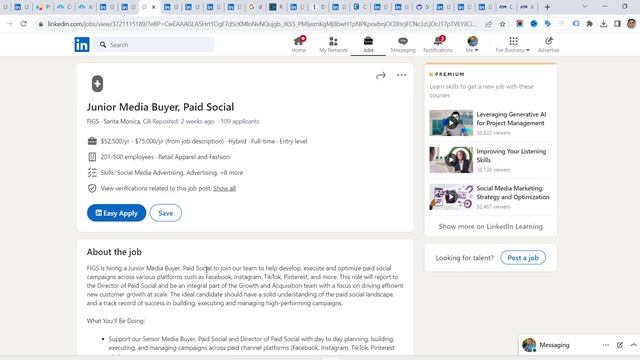Click the Post a job button
640x360 pixels.
523,258
